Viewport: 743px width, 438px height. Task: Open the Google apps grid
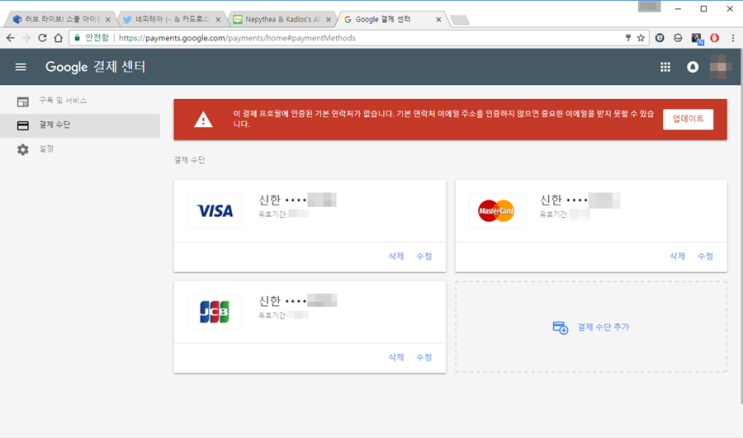click(x=665, y=67)
